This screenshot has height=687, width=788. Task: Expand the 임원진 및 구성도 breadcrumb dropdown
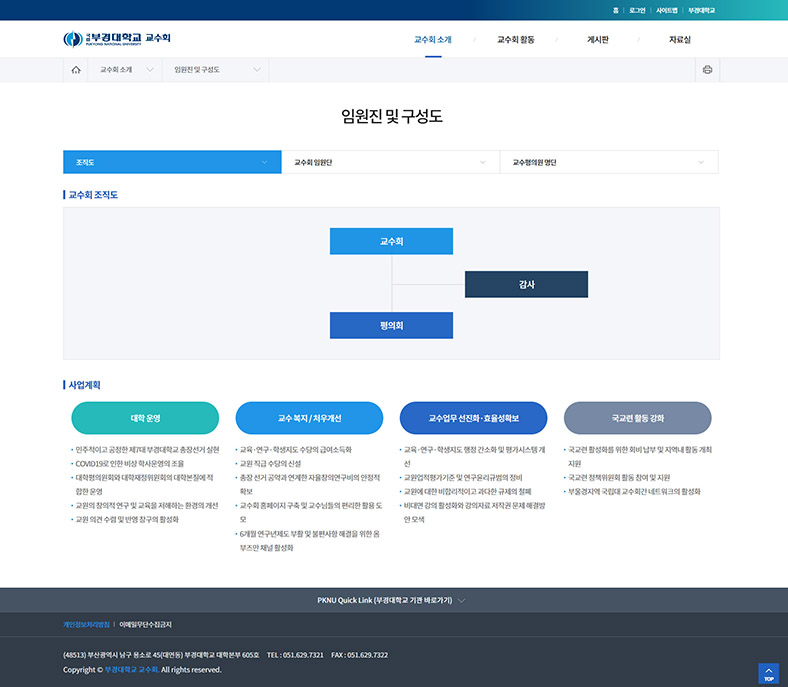pos(216,70)
